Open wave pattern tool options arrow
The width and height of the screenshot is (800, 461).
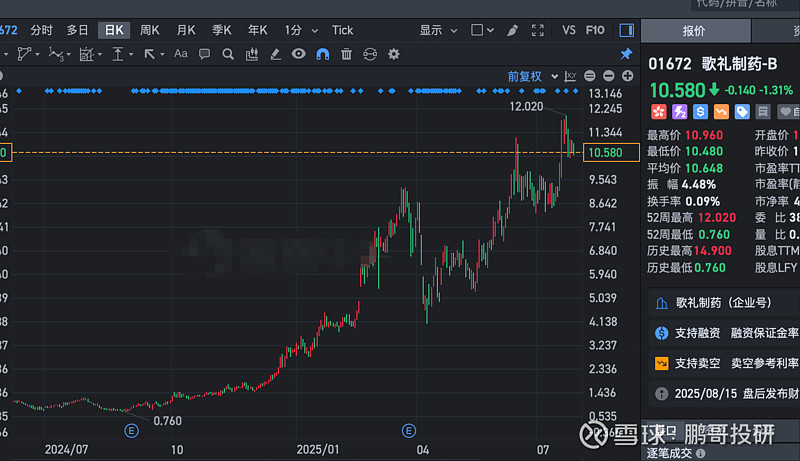click(x=69, y=55)
